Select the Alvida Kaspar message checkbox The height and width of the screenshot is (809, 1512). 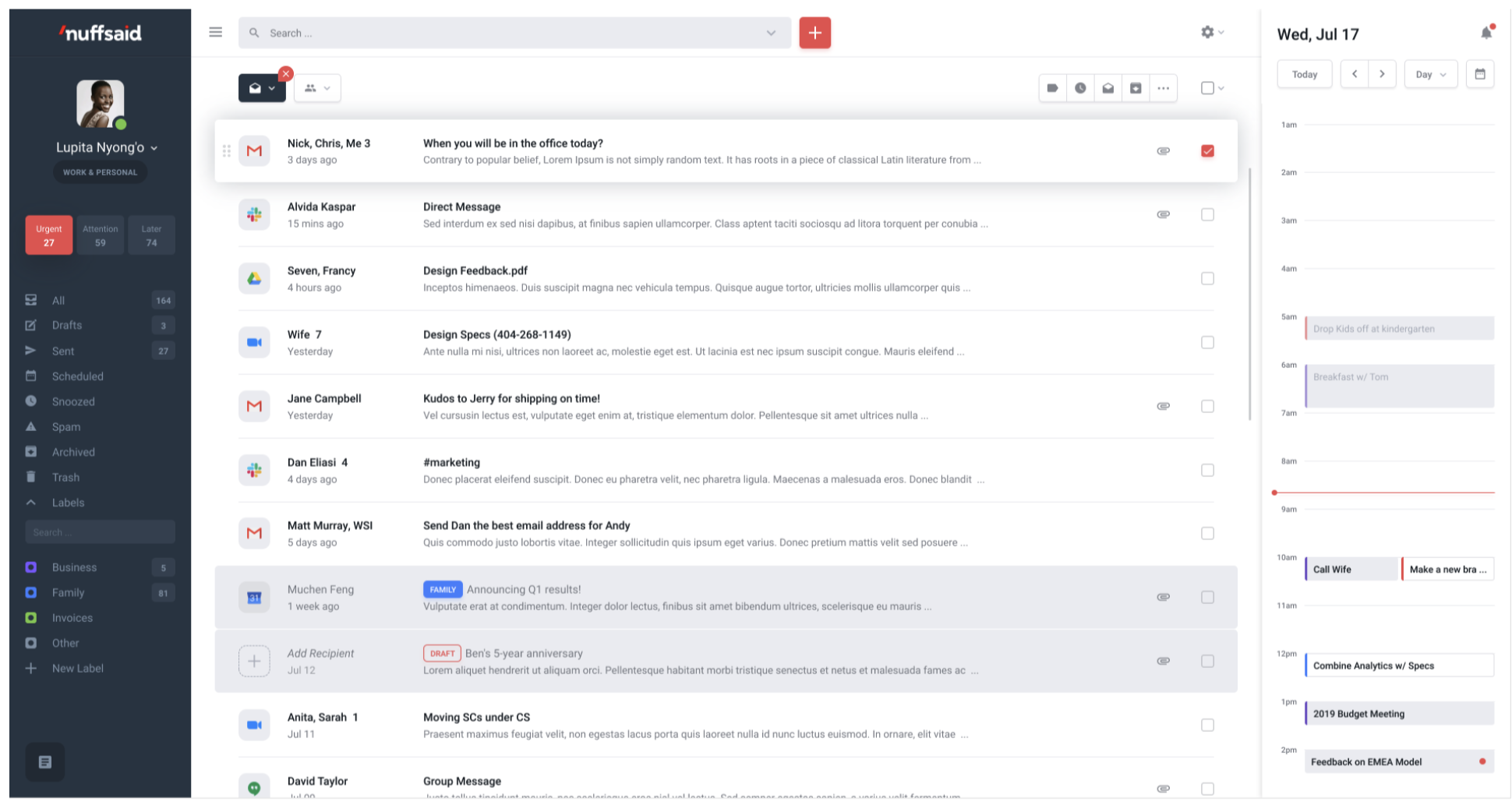pos(1207,214)
